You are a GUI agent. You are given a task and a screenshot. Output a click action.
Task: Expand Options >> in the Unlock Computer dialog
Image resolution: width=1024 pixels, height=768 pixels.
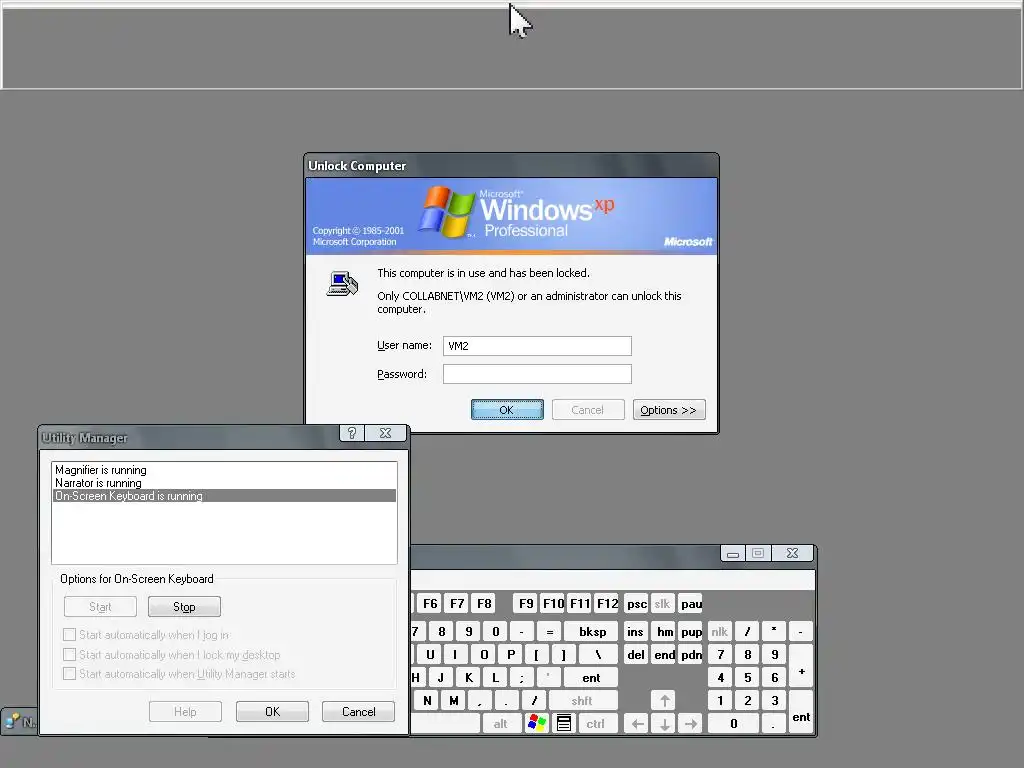669,409
